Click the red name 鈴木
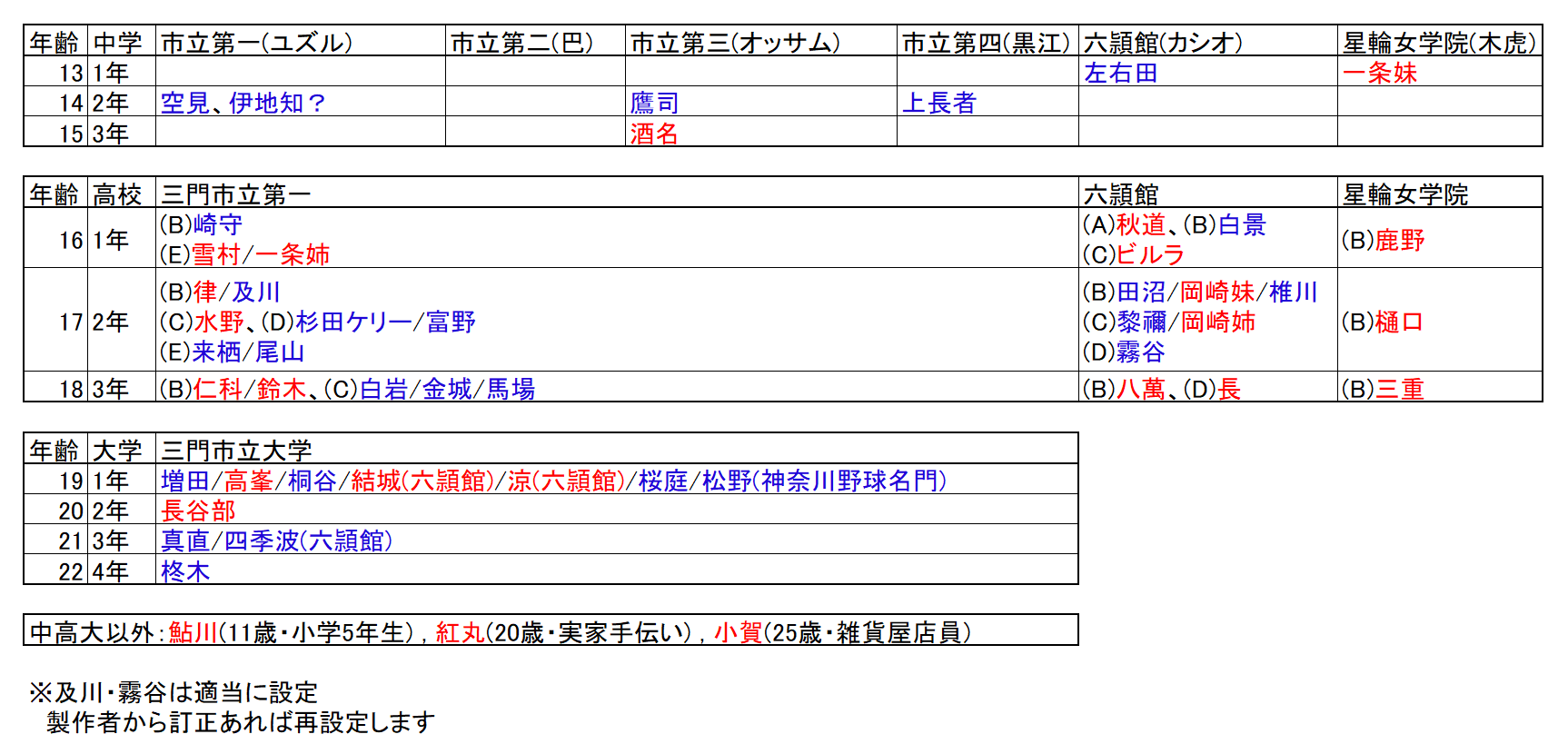Screen dimensions: 1568x754 click(x=281, y=389)
